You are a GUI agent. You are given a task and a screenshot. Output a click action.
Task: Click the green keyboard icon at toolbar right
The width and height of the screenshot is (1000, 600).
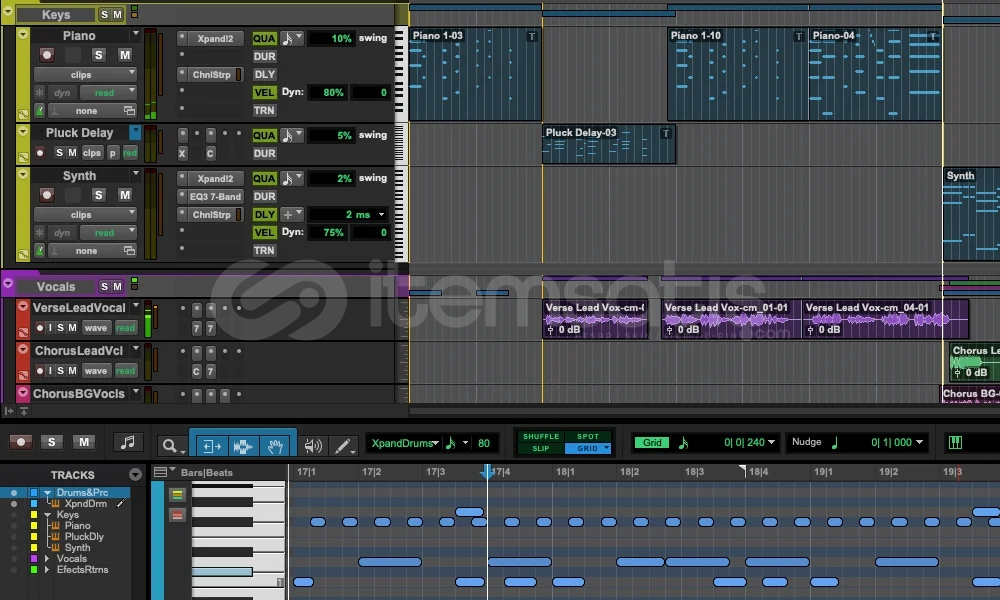click(955, 442)
